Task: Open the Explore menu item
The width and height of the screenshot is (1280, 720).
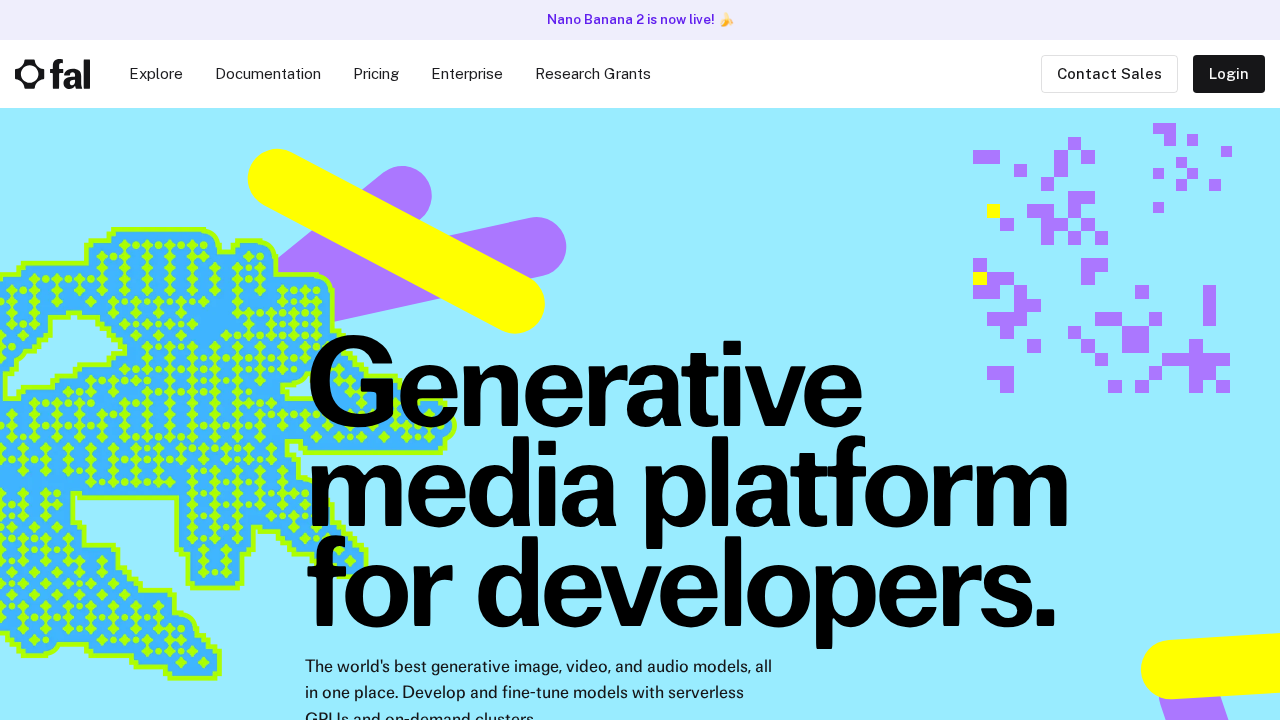Action: (156, 74)
